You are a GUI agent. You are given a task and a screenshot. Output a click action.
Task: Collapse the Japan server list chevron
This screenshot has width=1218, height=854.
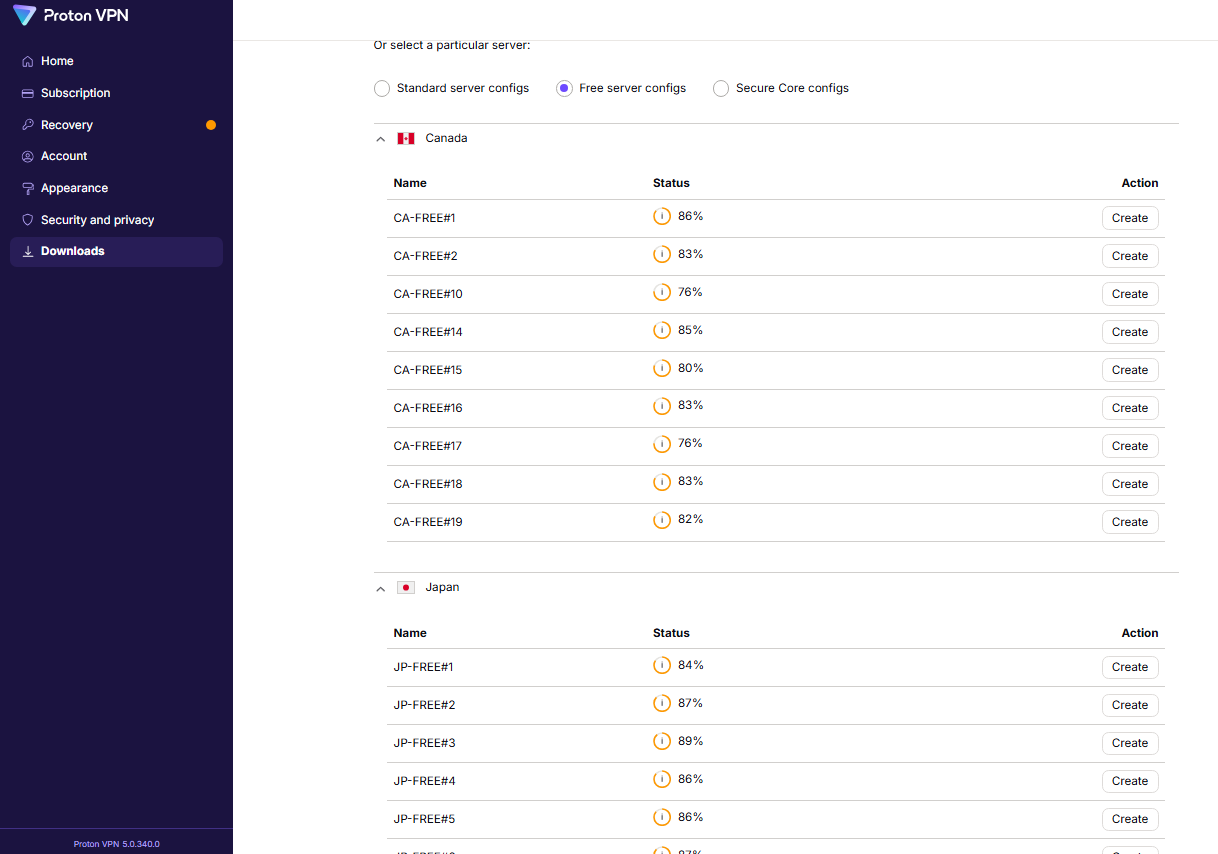pos(380,588)
